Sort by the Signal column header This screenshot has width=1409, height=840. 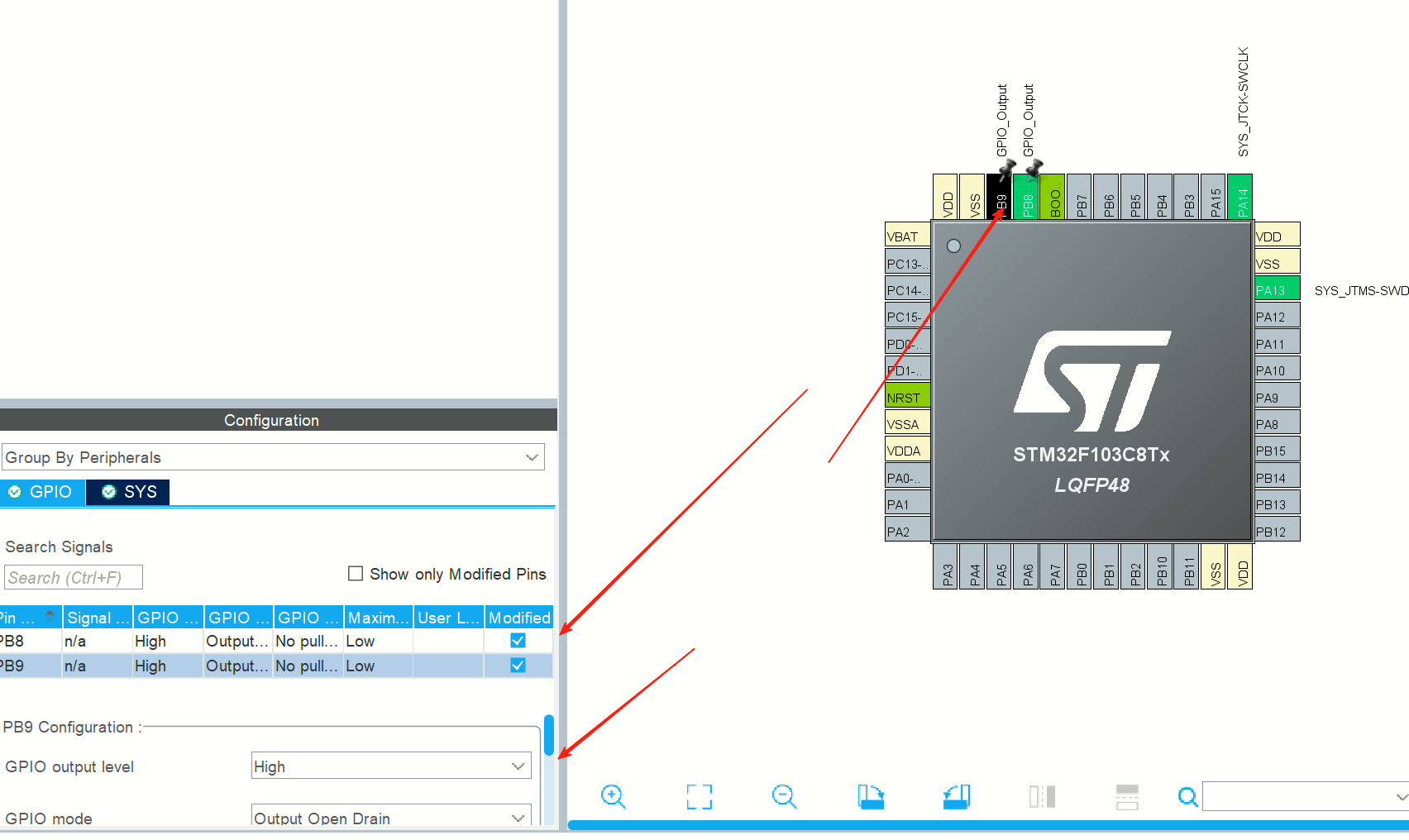98,618
